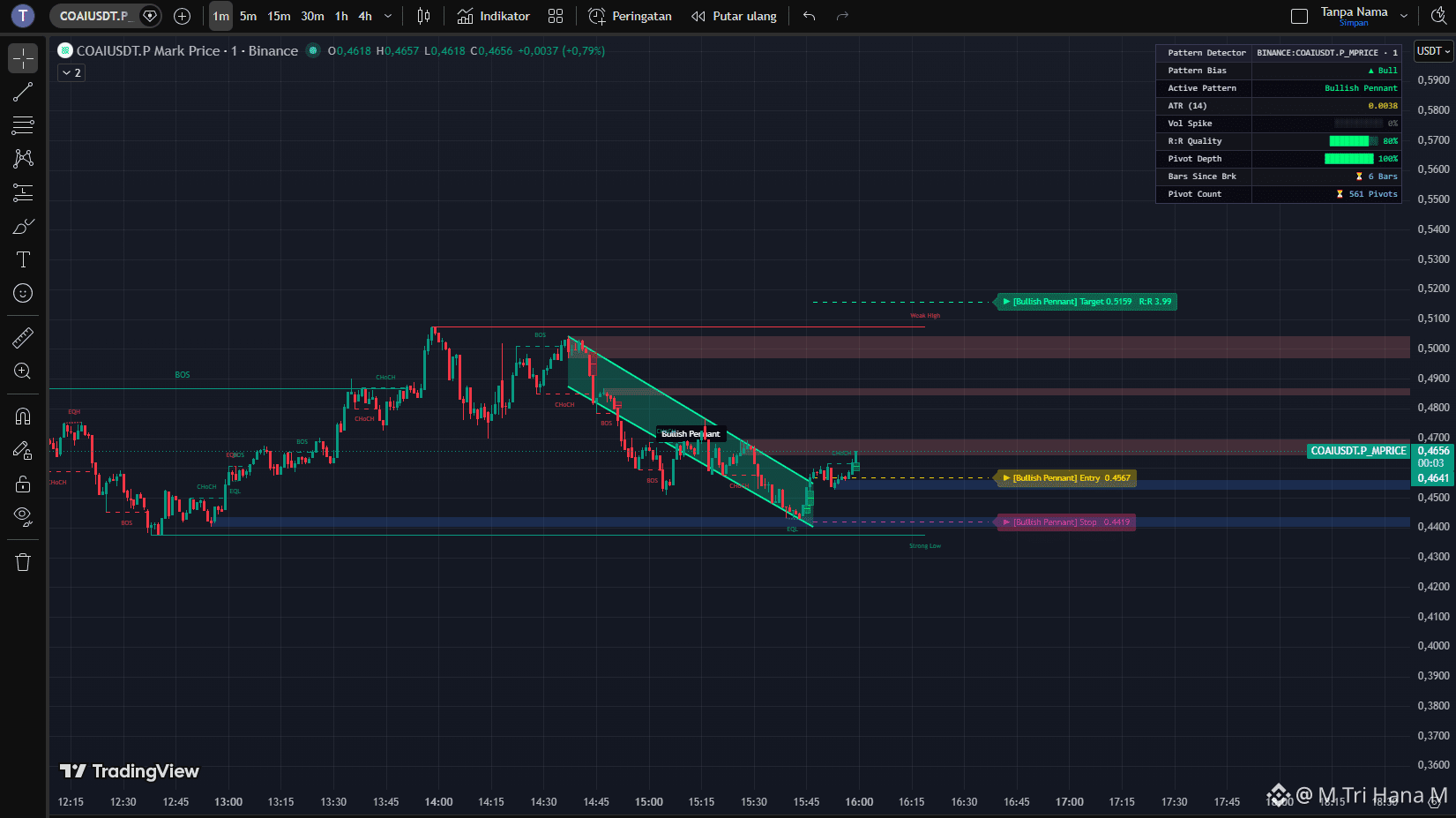Select the trend line tool

pos(23,92)
